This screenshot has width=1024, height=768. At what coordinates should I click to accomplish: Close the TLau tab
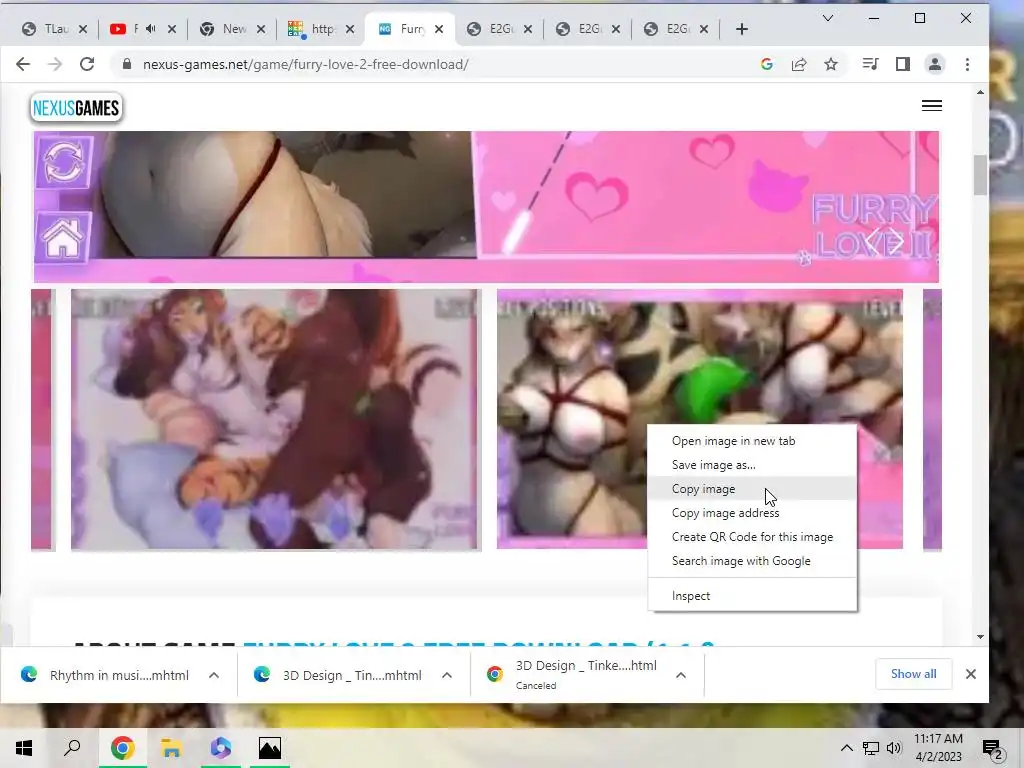[83, 29]
